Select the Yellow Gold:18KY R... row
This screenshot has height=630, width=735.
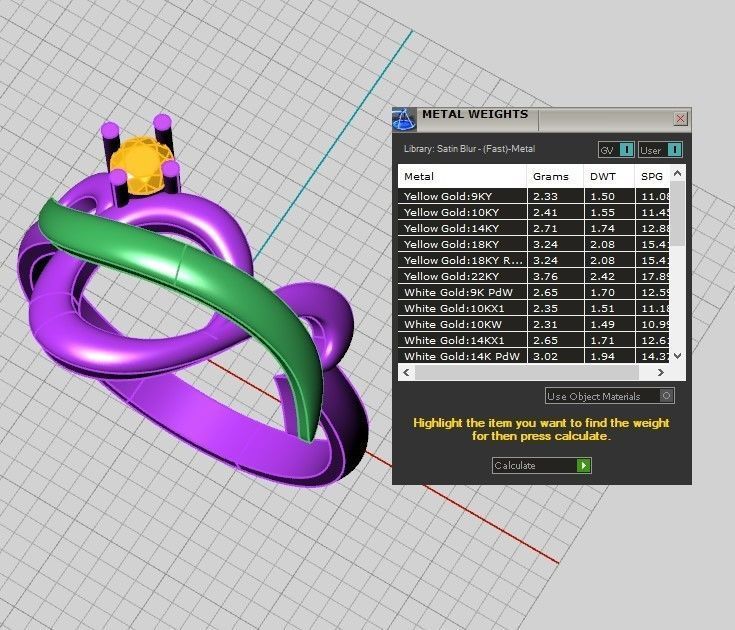point(533,260)
